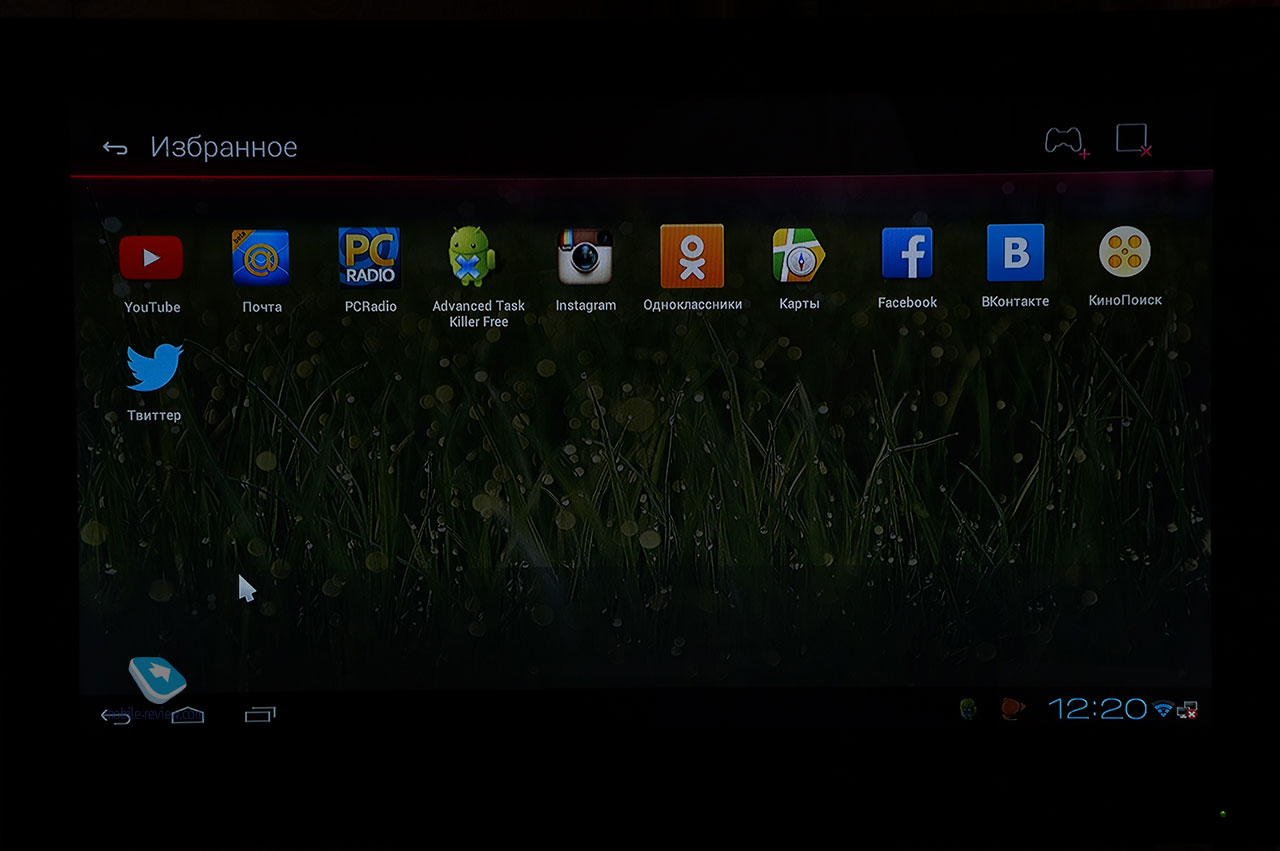
Task: Open the ВКонтакте app
Action: [x=1015, y=252]
